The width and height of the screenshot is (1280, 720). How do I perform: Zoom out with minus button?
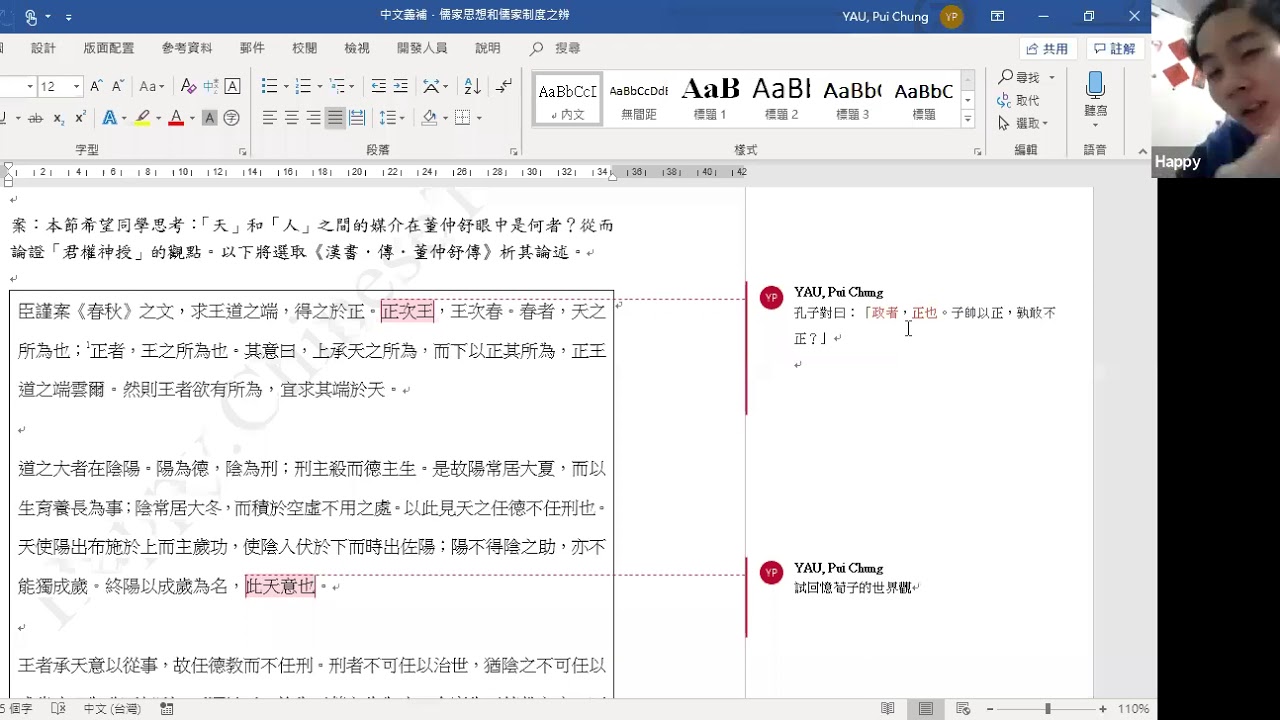point(990,709)
